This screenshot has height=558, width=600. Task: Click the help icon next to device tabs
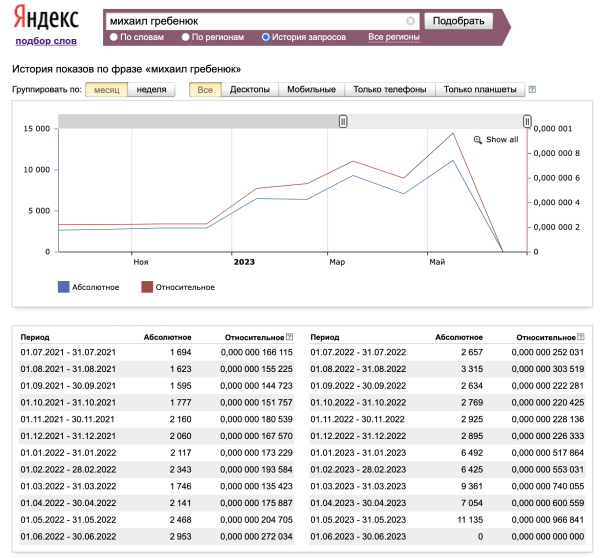(532, 90)
